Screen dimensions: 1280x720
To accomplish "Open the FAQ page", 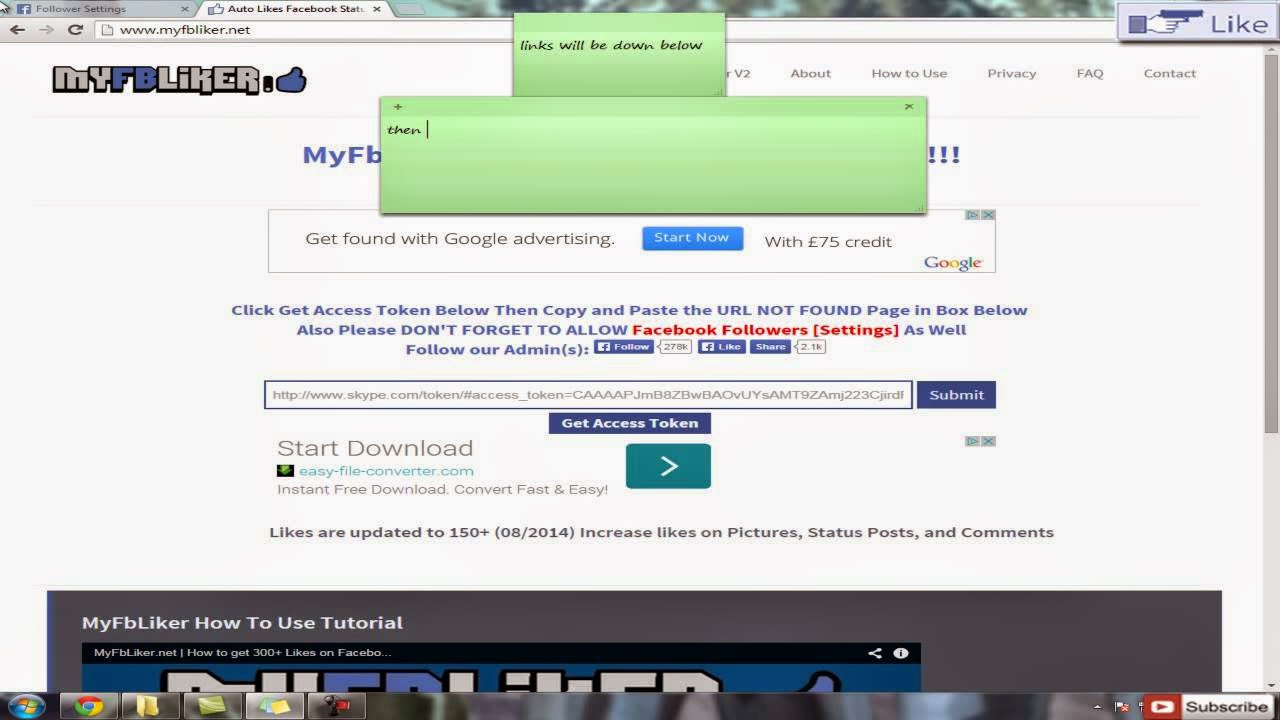I will click(x=1090, y=73).
